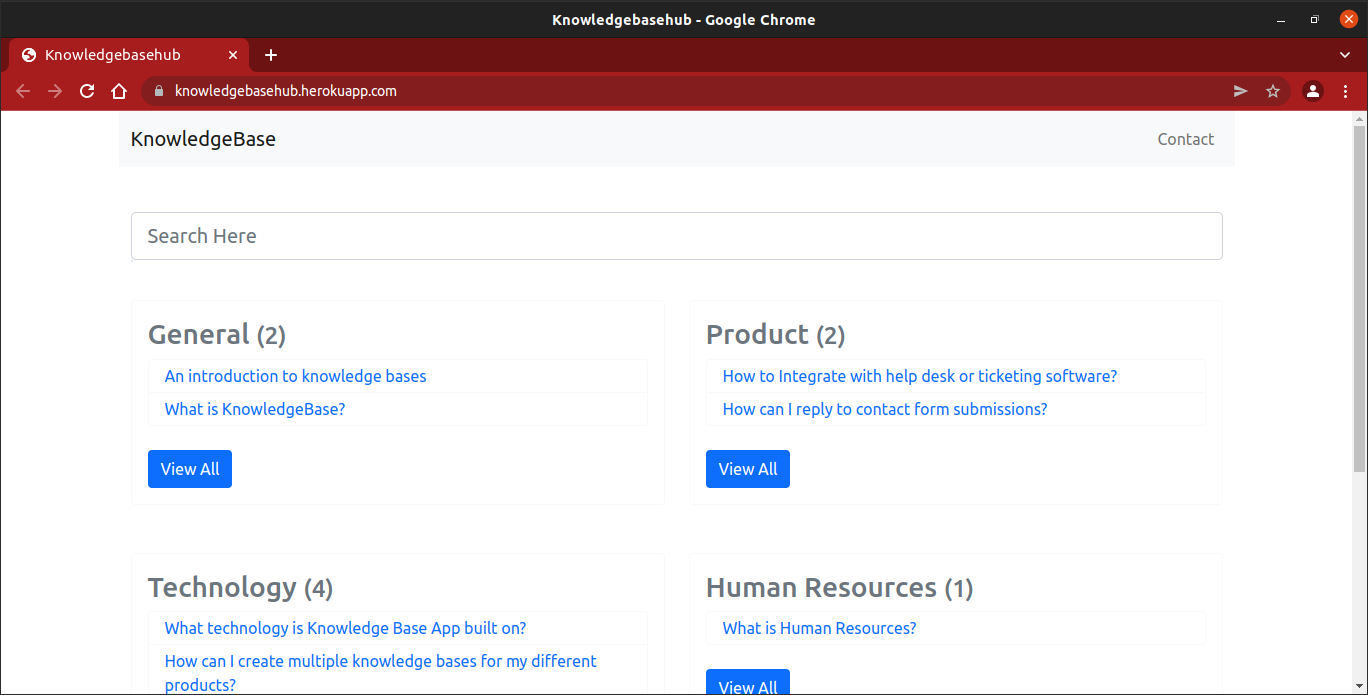Open a new tab with plus icon

click(x=271, y=55)
